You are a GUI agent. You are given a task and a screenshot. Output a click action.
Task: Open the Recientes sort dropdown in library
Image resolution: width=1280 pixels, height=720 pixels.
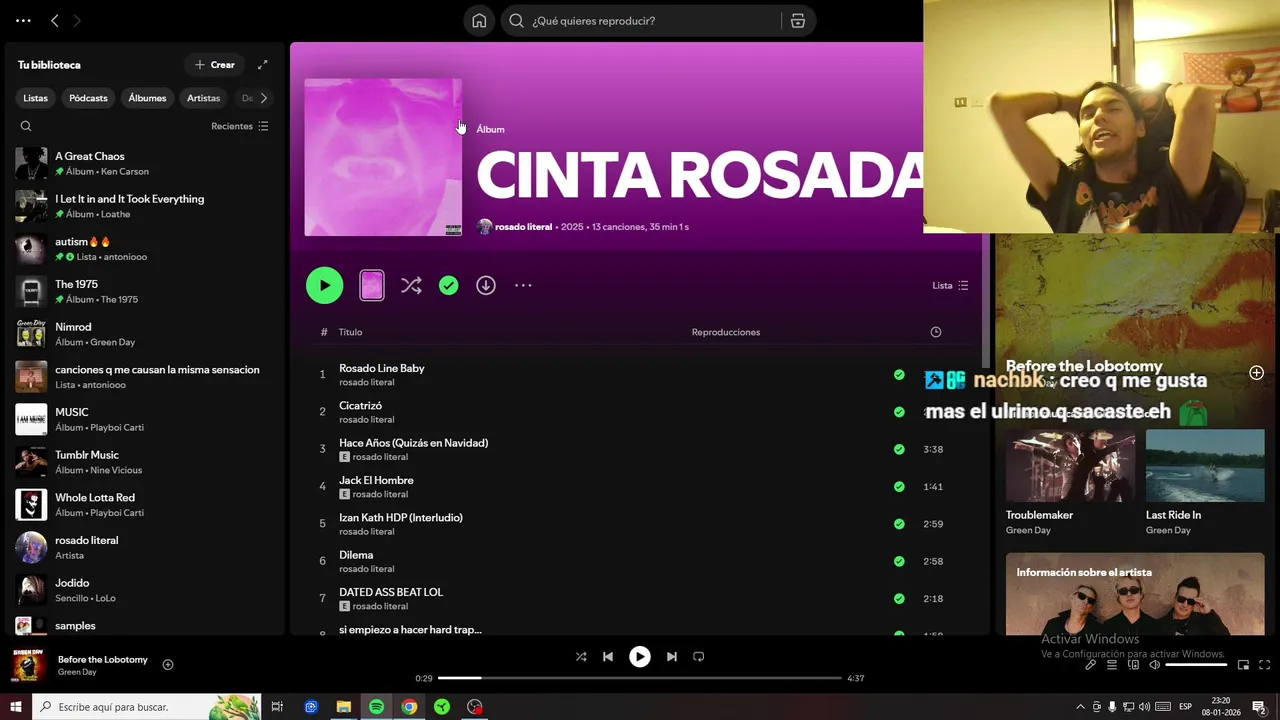point(240,126)
